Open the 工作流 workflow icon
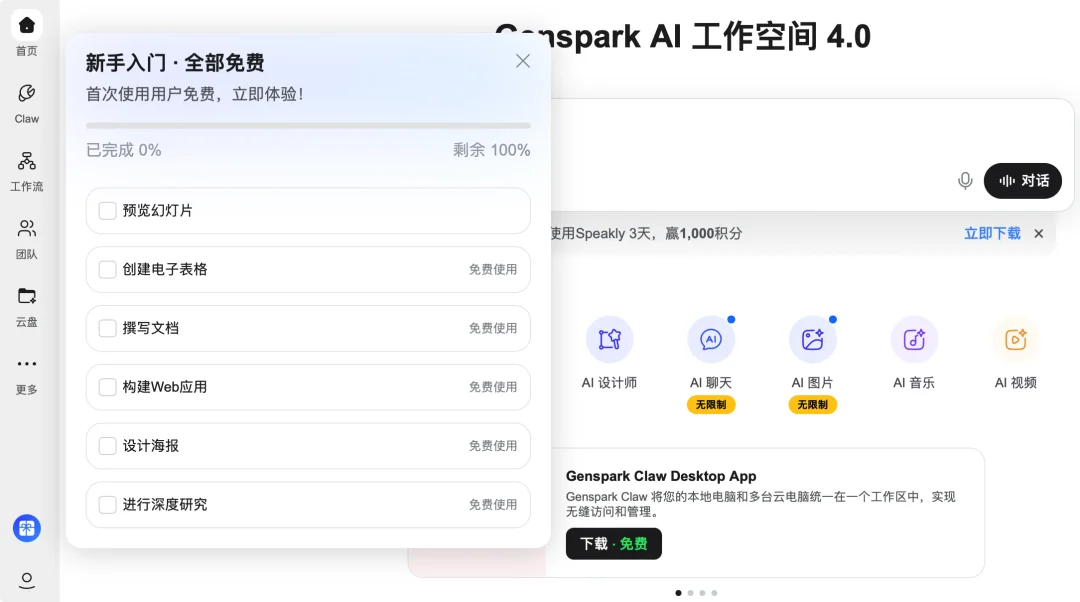The height and width of the screenshot is (602, 1080). (x=27, y=161)
